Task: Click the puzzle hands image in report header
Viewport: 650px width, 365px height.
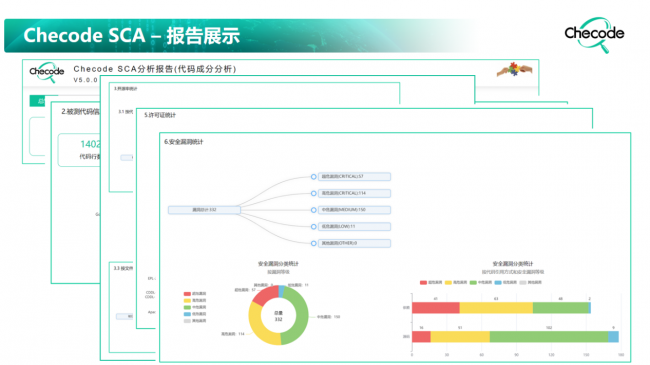Action: click(514, 69)
